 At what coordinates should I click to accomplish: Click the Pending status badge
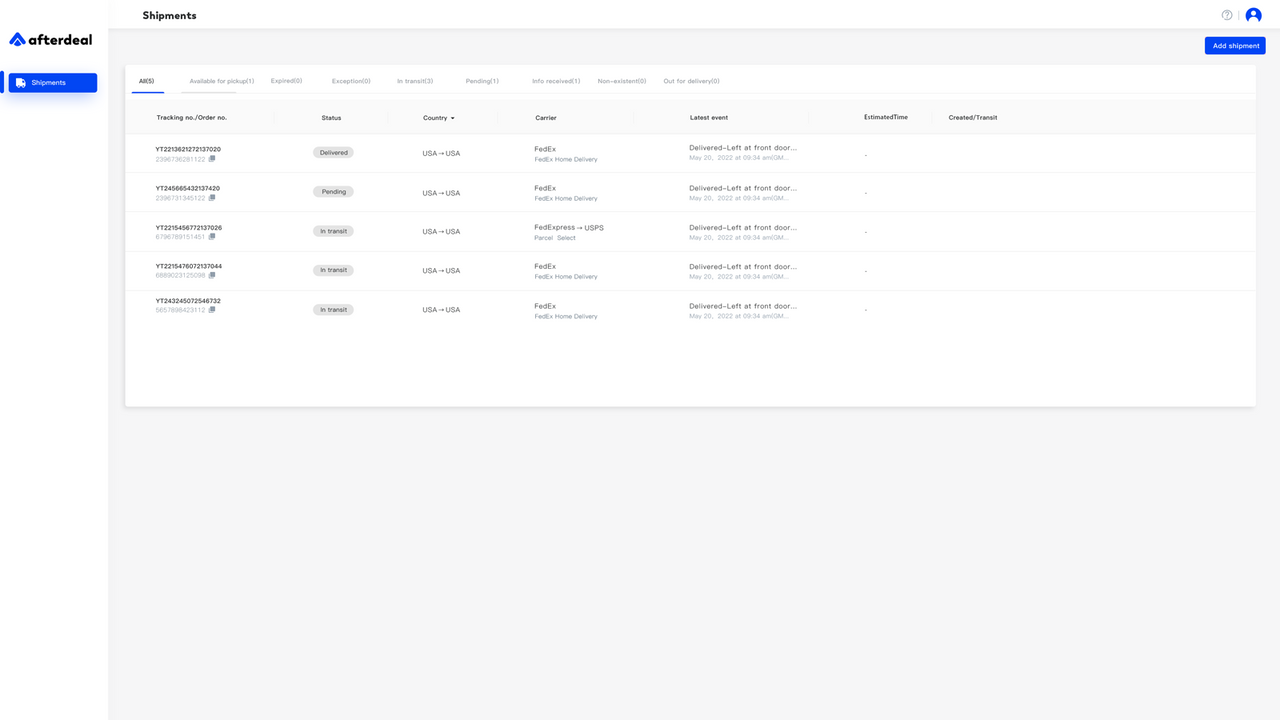pos(333,192)
